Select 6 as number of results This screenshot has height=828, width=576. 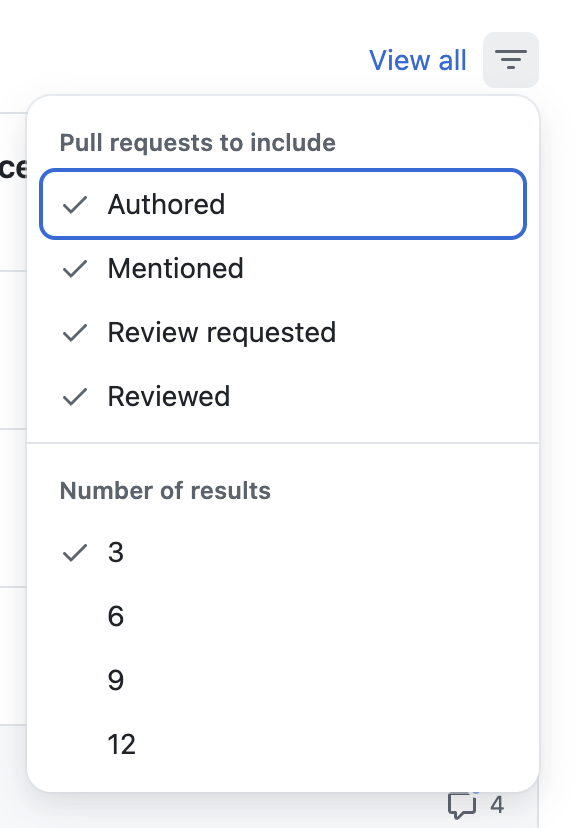pos(283,616)
